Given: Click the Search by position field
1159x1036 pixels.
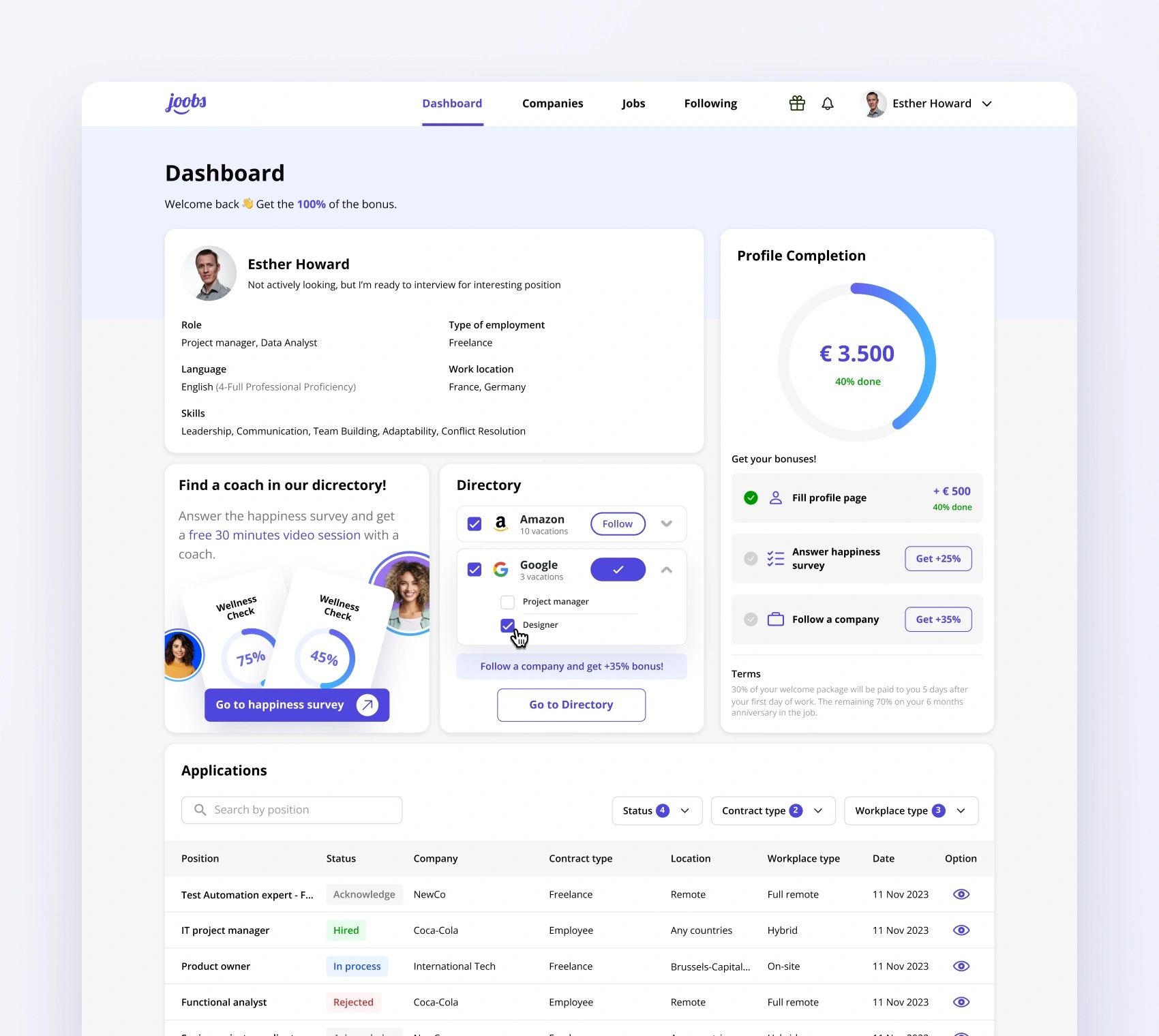Looking at the screenshot, I should pyautogui.click(x=292, y=810).
